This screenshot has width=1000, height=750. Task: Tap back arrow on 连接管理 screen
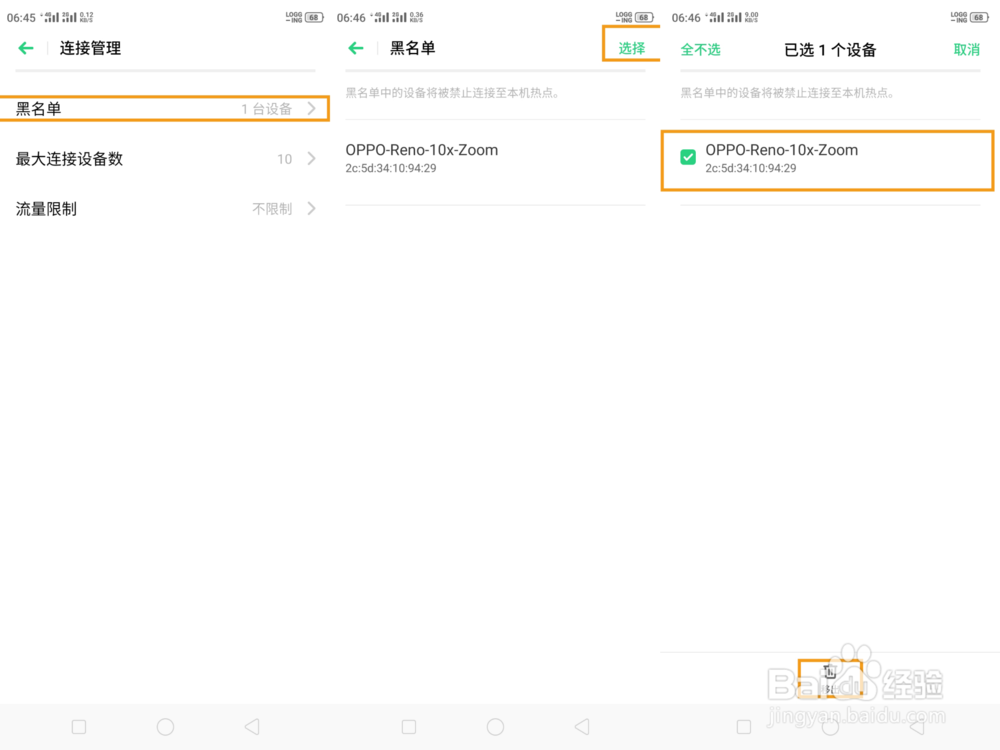(26, 48)
